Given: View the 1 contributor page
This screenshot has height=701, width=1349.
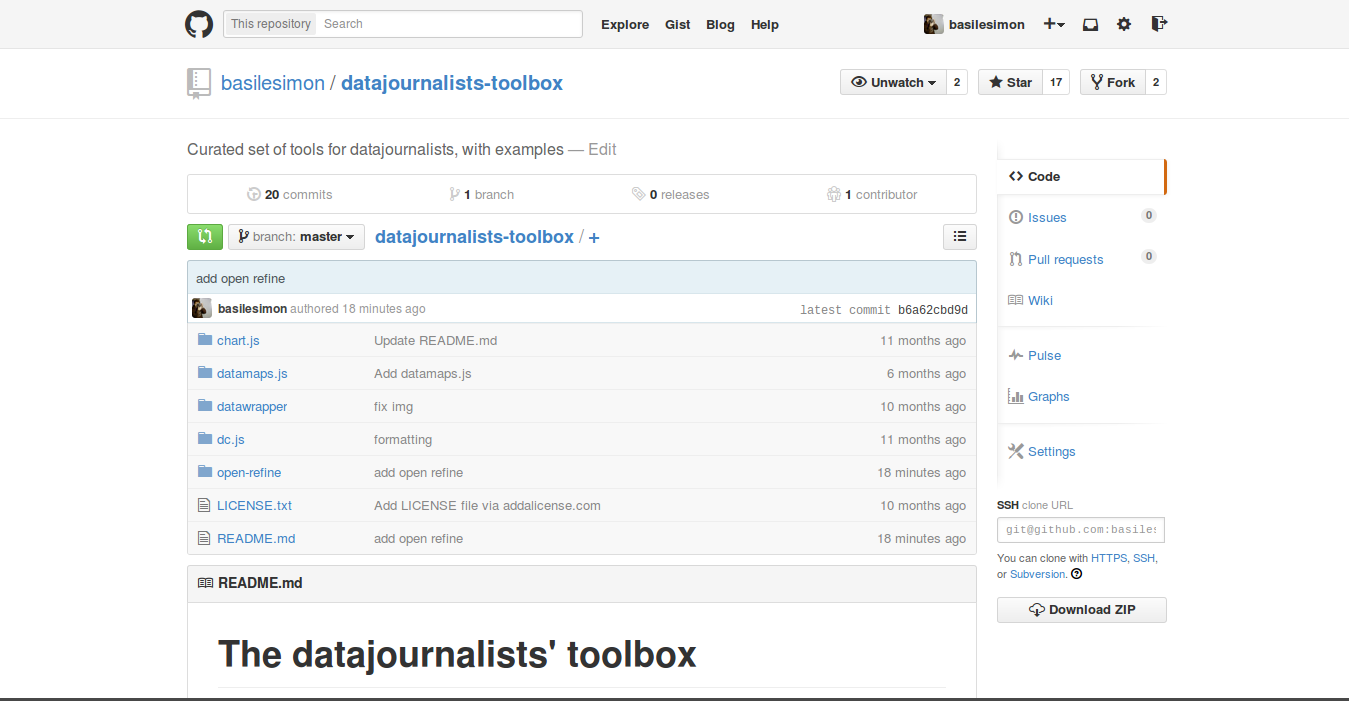Looking at the screenshot, I should pyautogui.click(x=872, y=195).
